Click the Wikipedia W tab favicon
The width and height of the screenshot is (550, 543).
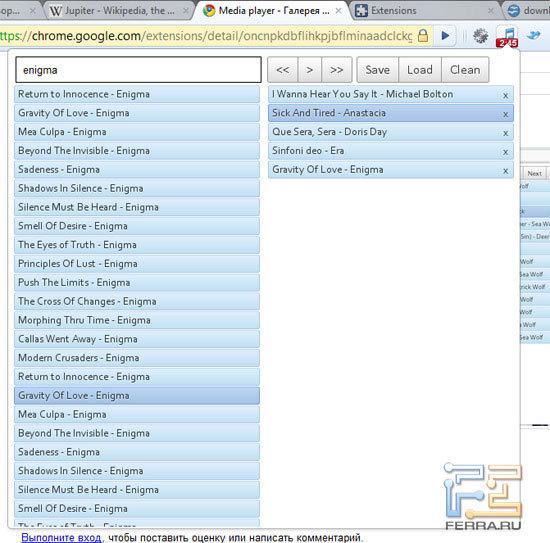56,11
